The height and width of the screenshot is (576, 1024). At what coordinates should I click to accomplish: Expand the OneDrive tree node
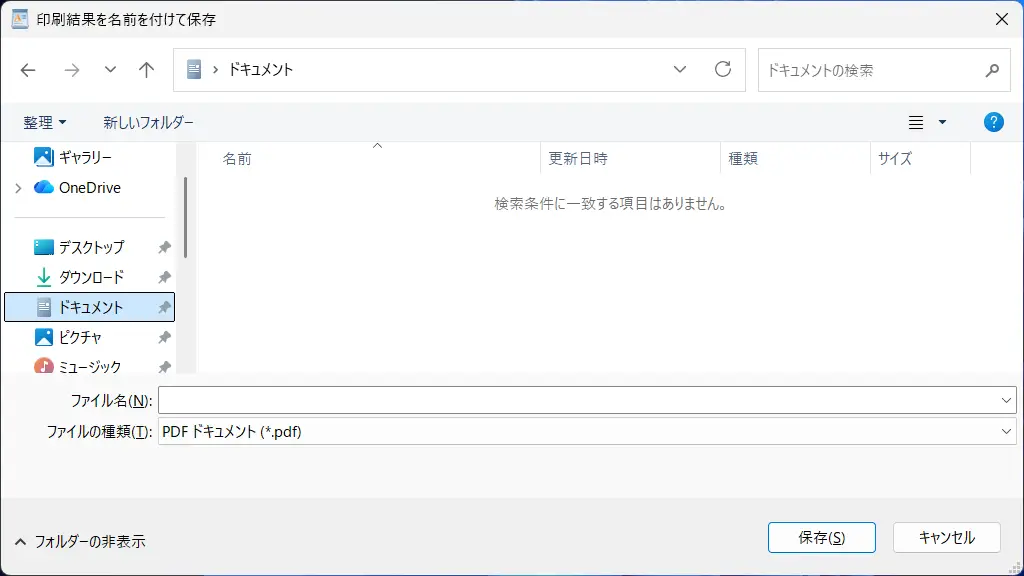tap(19, 188)
